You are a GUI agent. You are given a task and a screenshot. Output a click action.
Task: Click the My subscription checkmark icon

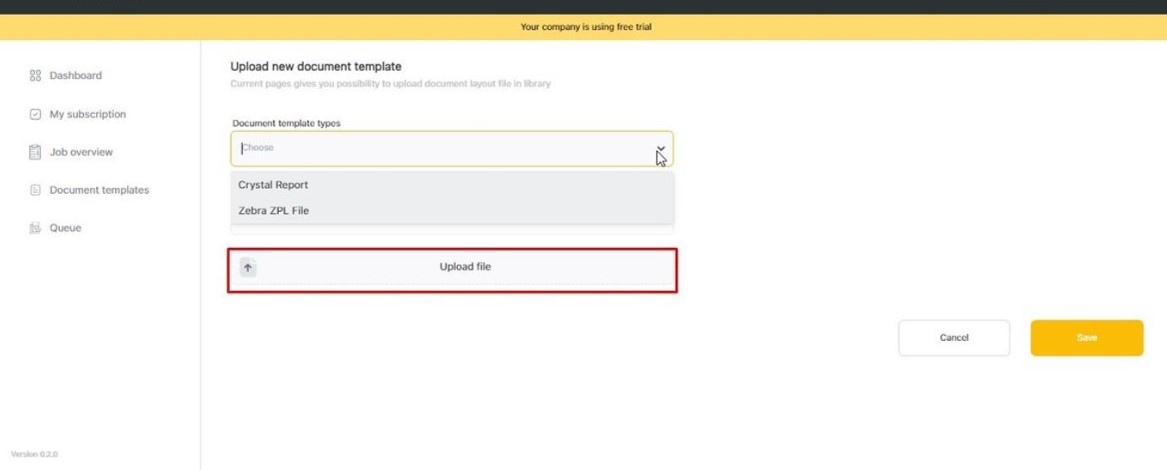click(35, 115)
